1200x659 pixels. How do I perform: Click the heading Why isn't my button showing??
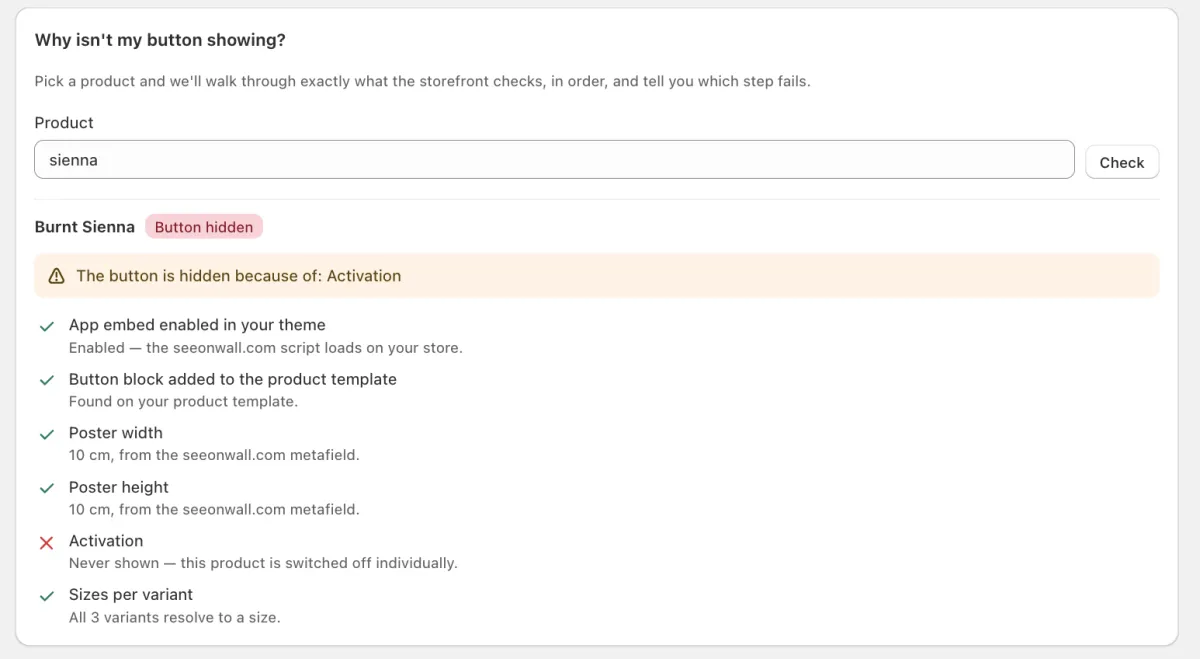(160, 40)
